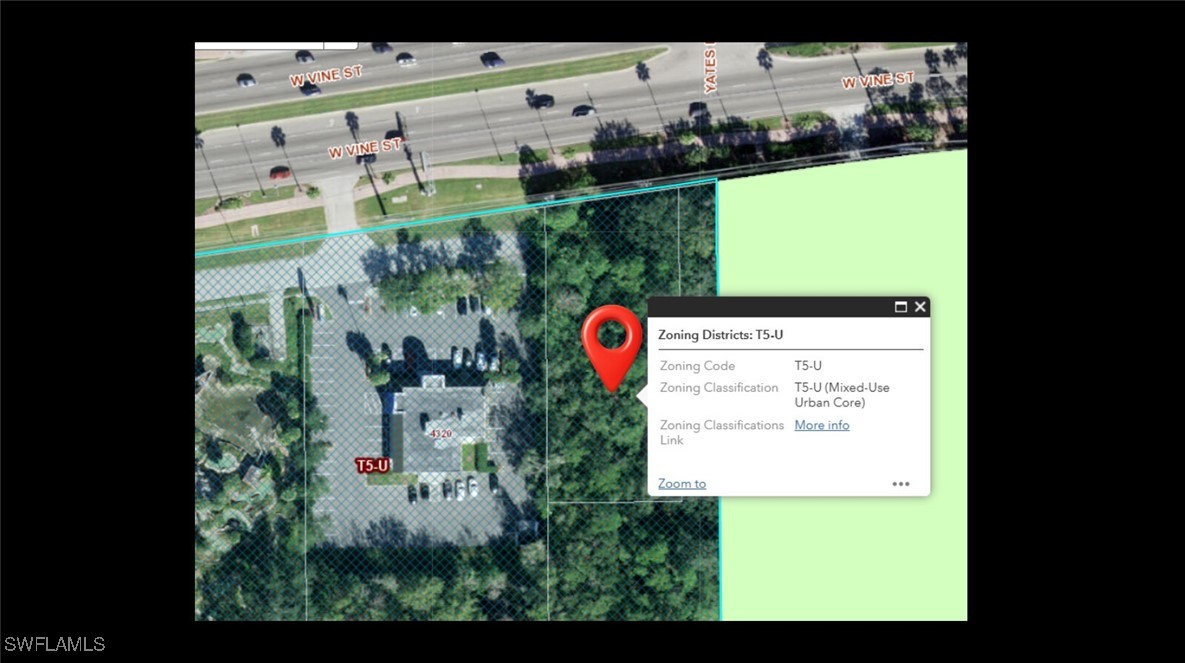Close the Zoning Districts popup

pos(920,307)
